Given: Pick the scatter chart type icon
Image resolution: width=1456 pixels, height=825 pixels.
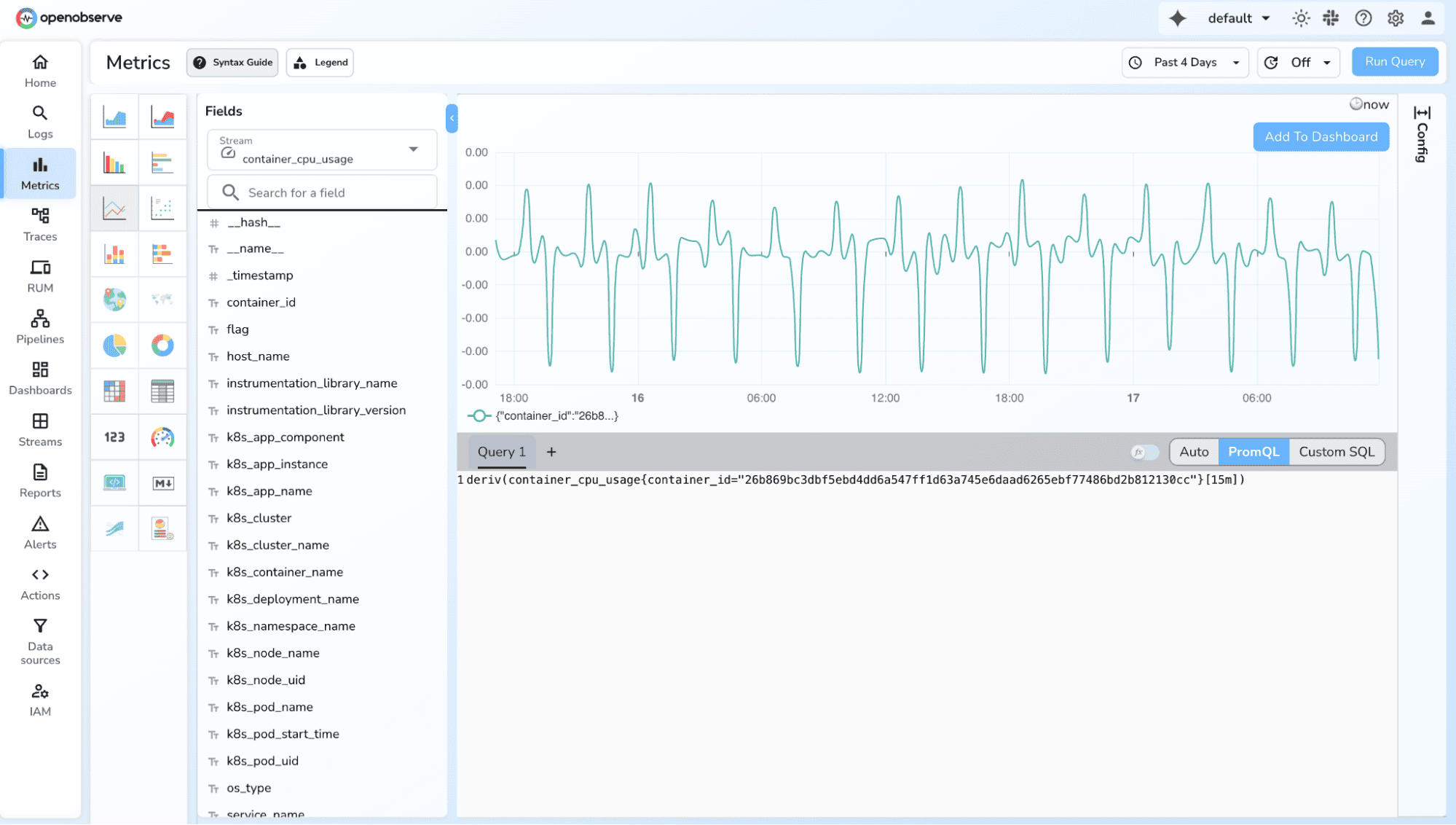Looking at the screenshot, I should [x=162, y=208].
